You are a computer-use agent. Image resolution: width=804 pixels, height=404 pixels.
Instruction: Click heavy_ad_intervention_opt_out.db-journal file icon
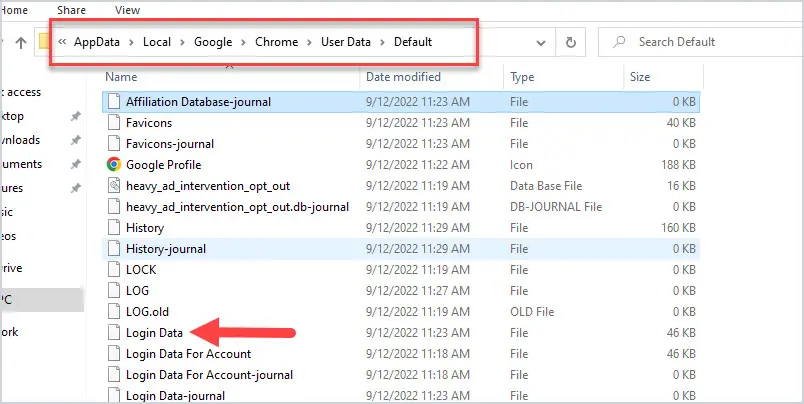click(x=114, y=207)
